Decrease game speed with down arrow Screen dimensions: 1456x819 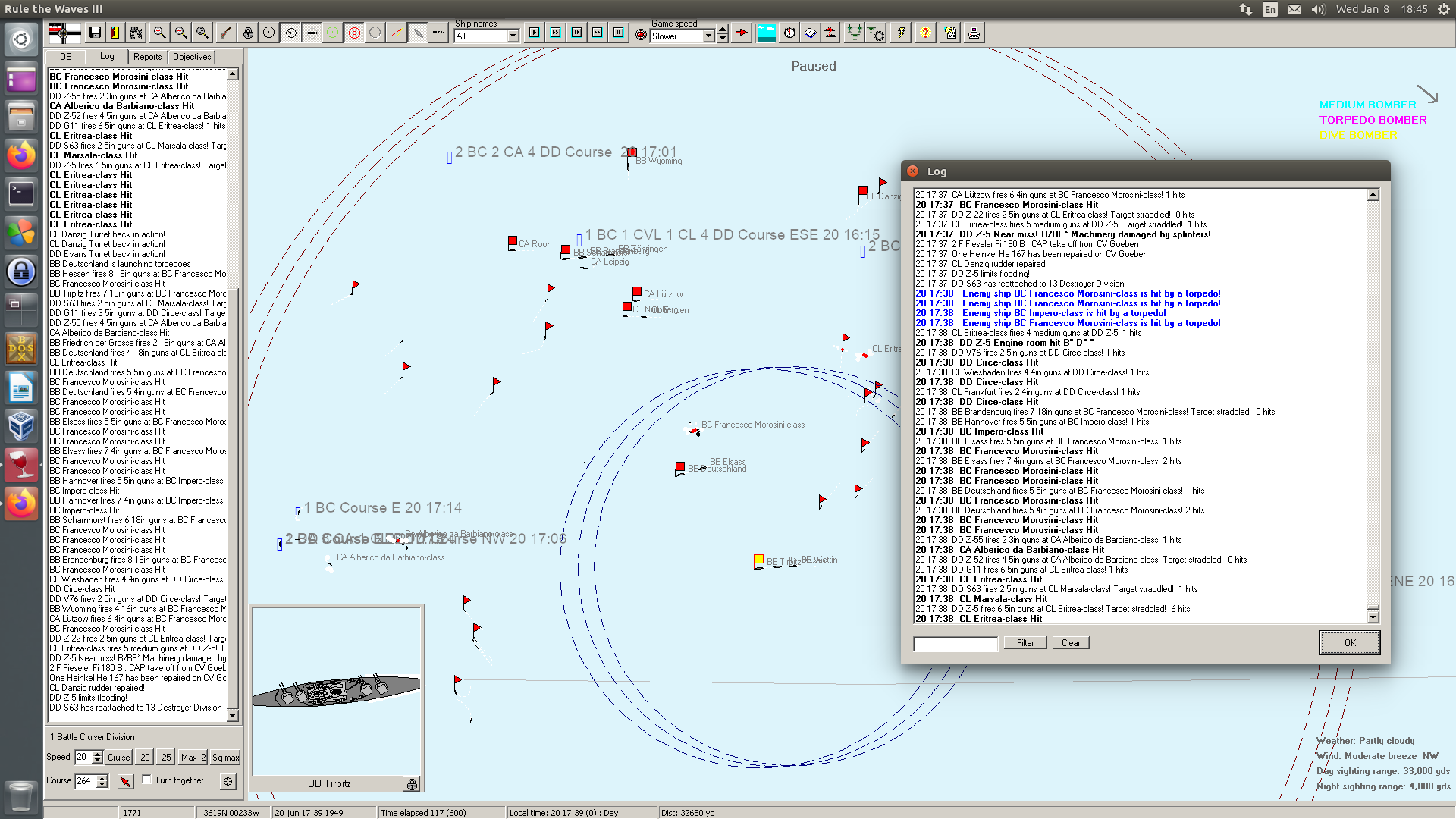[x=723, y=39]
